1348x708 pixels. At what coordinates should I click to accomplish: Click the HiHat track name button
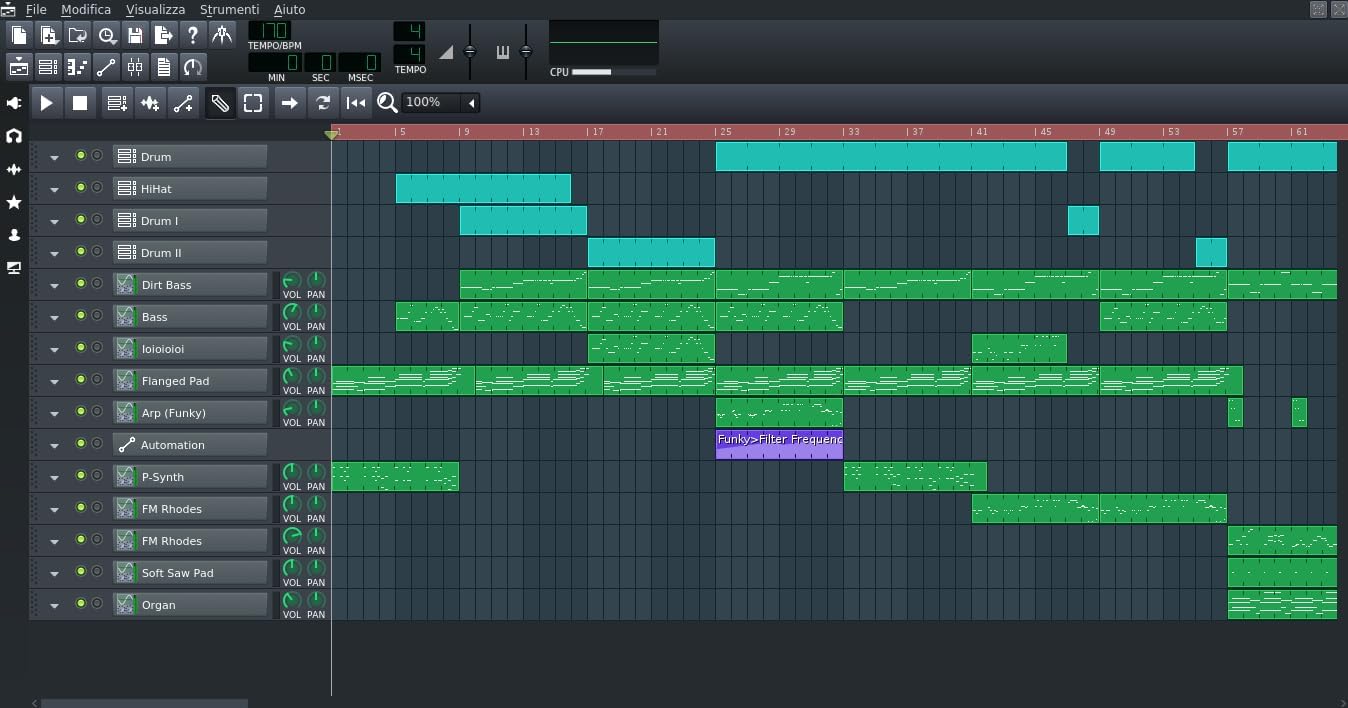[x=190, y=189]
